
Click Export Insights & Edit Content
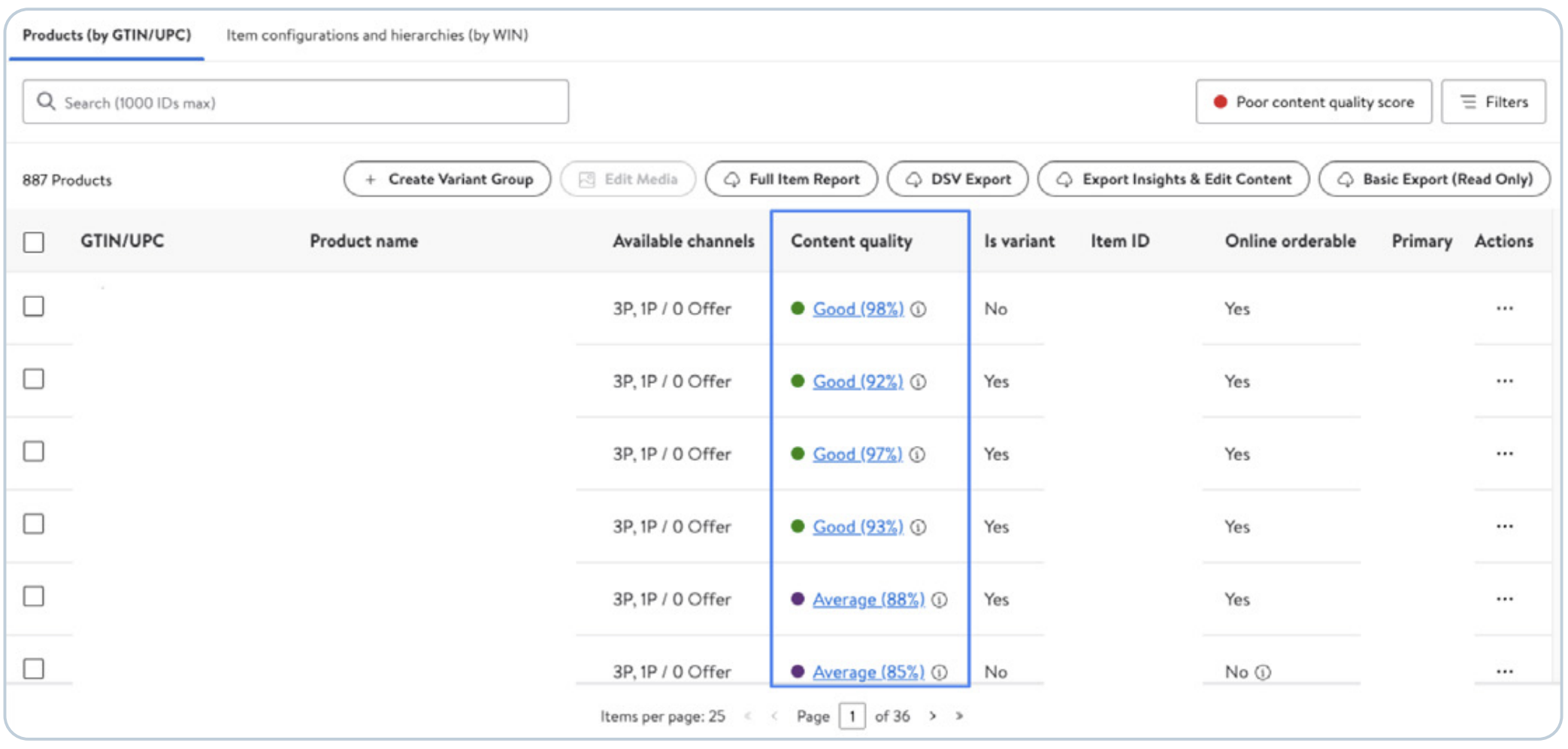[1173, 179]
